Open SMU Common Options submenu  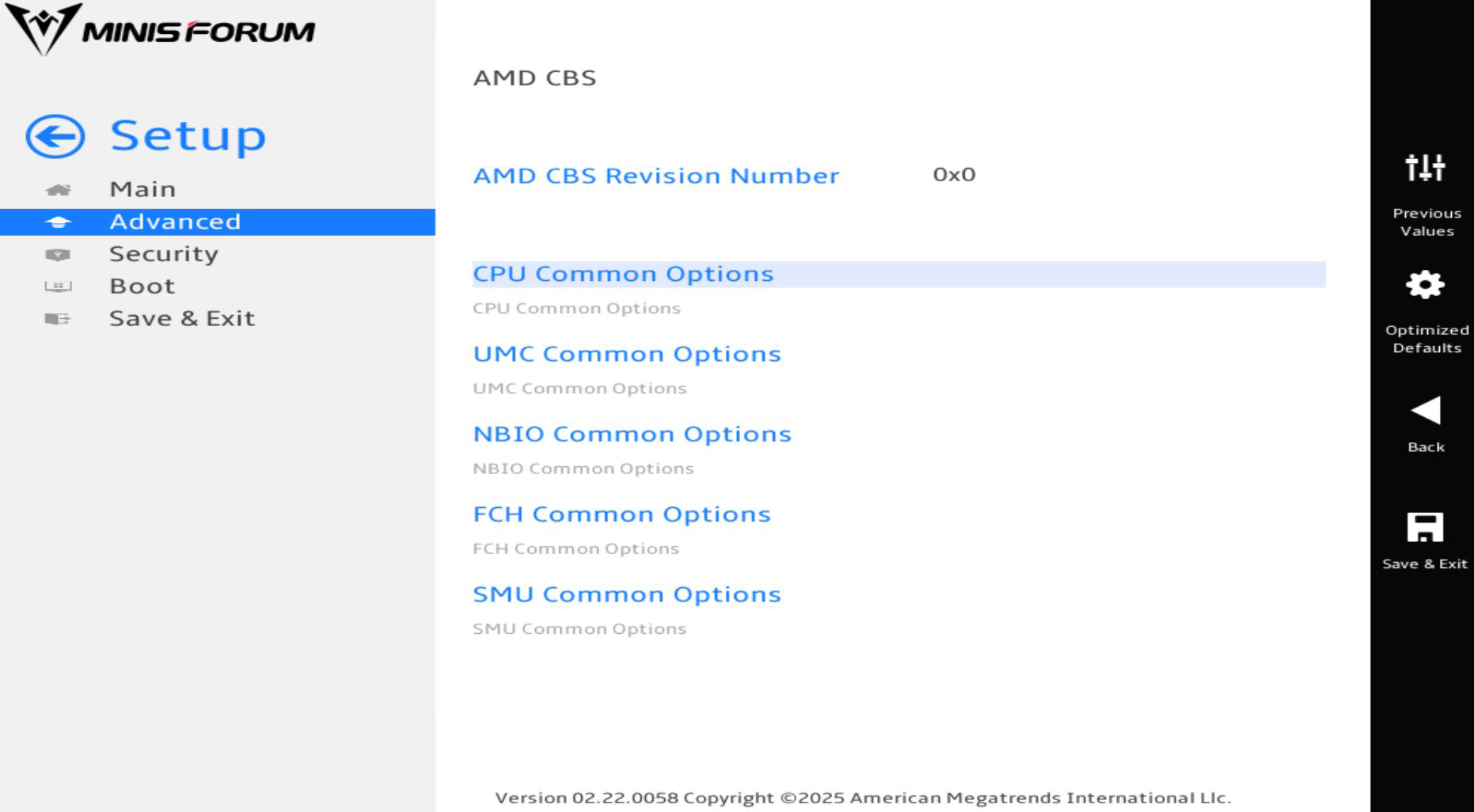(x=627, y=594)
